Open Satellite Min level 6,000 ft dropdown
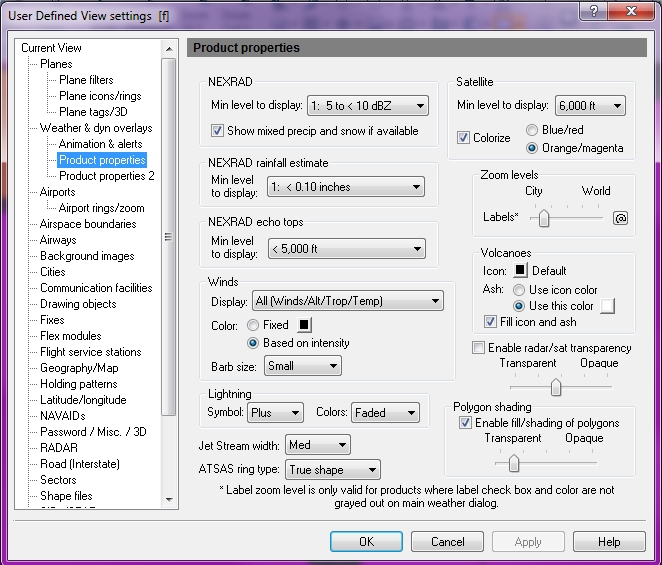The height and width of the screenshot is (565, 662). (590, 106)
